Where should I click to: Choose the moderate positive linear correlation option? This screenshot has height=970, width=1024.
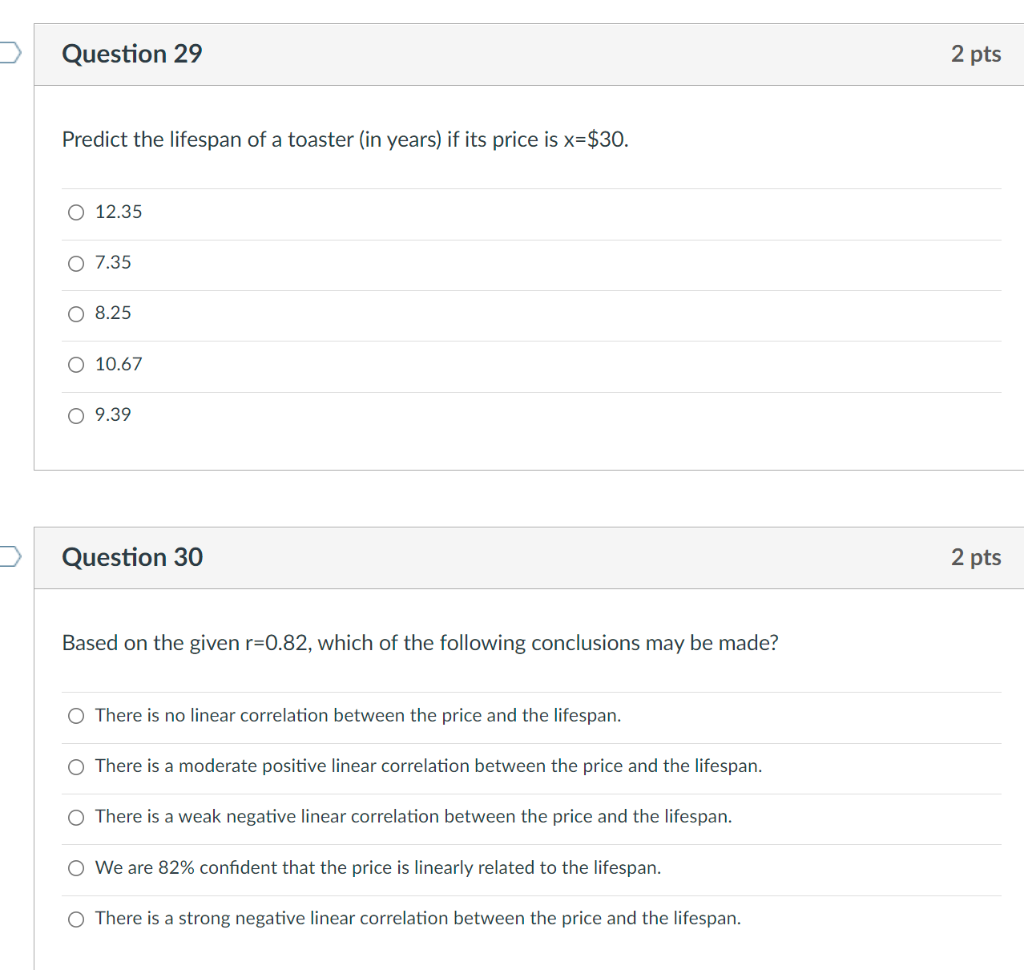point(76,766)
